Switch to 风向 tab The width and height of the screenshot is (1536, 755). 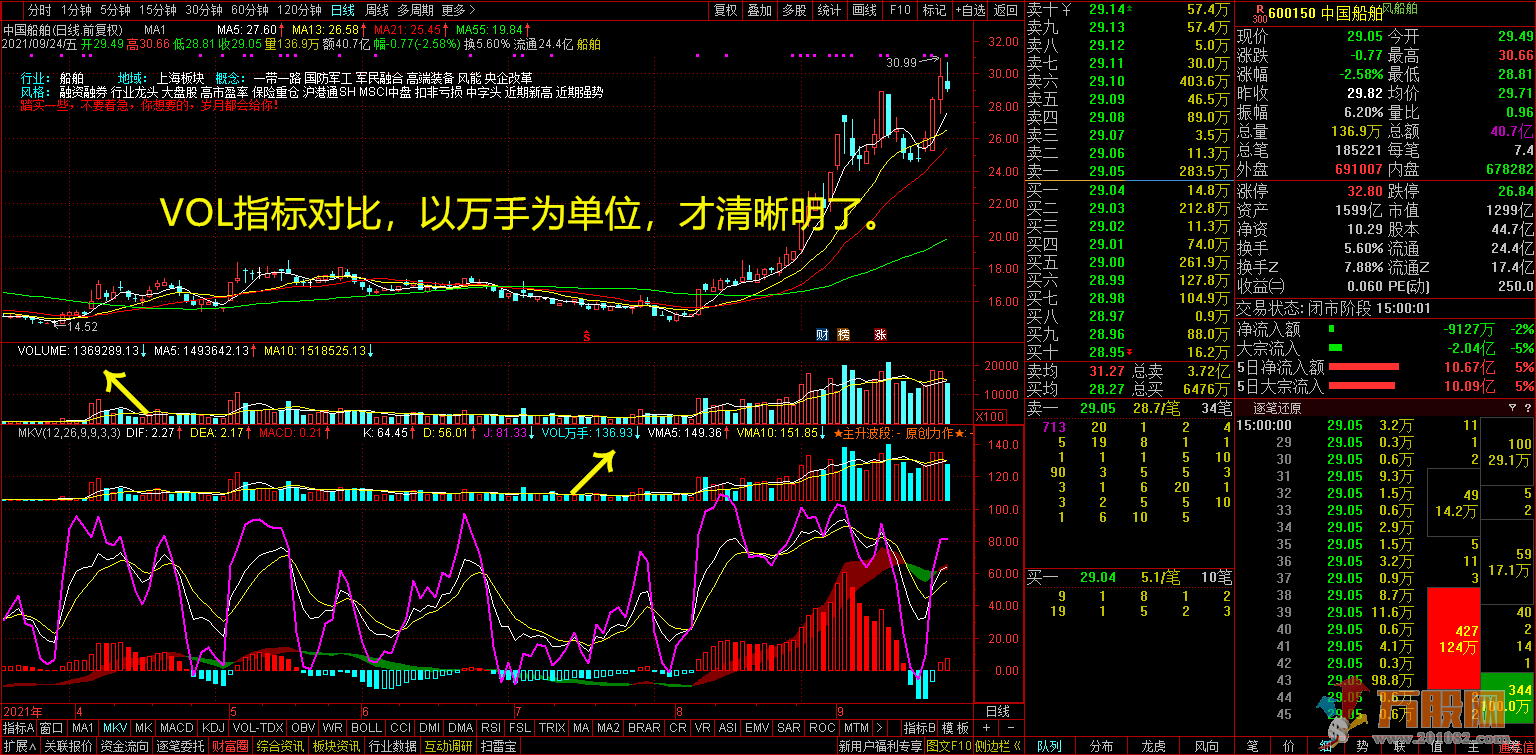[x=1207, y=746]
